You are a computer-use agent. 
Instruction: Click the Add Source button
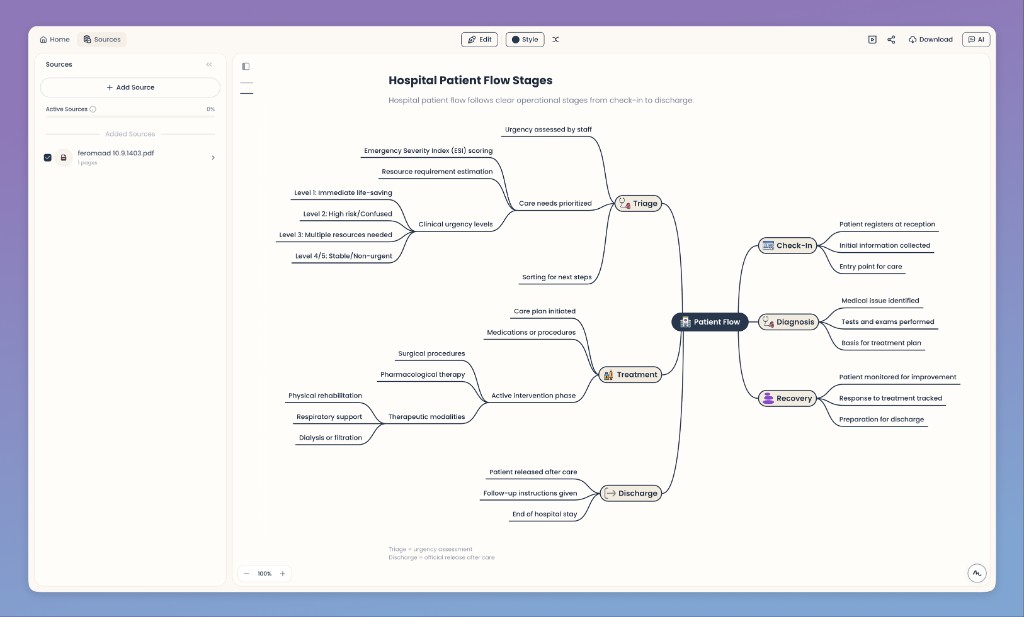point(130,87)
